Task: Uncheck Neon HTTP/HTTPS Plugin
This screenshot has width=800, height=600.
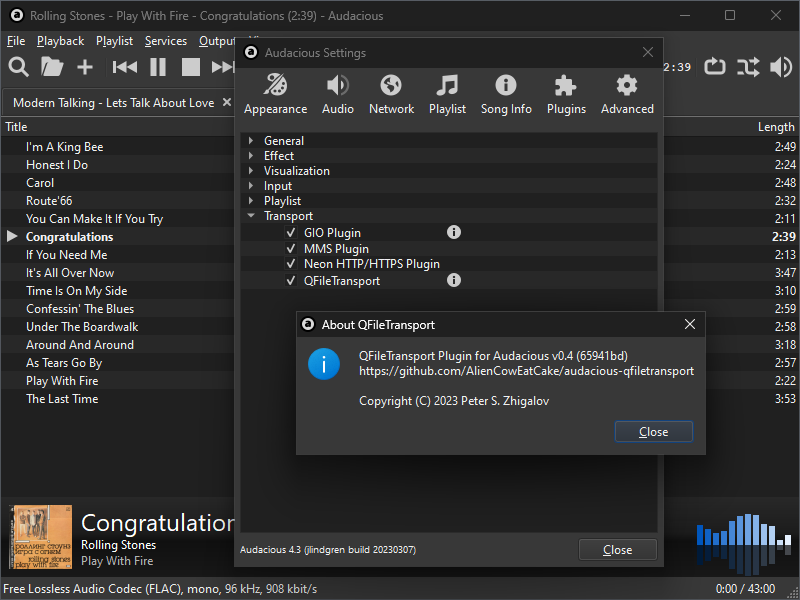Action: click(291, 264)
